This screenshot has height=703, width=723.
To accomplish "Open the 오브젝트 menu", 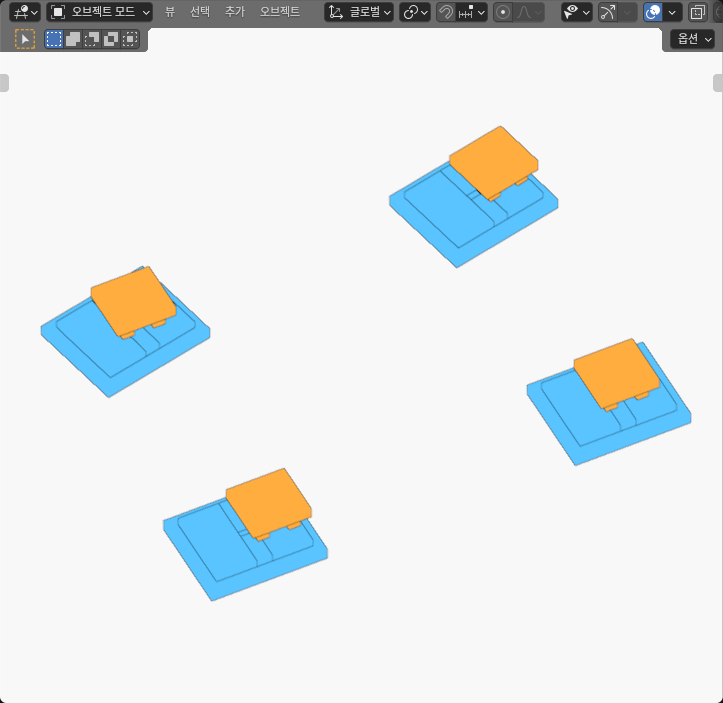I will tap(279, 12).
